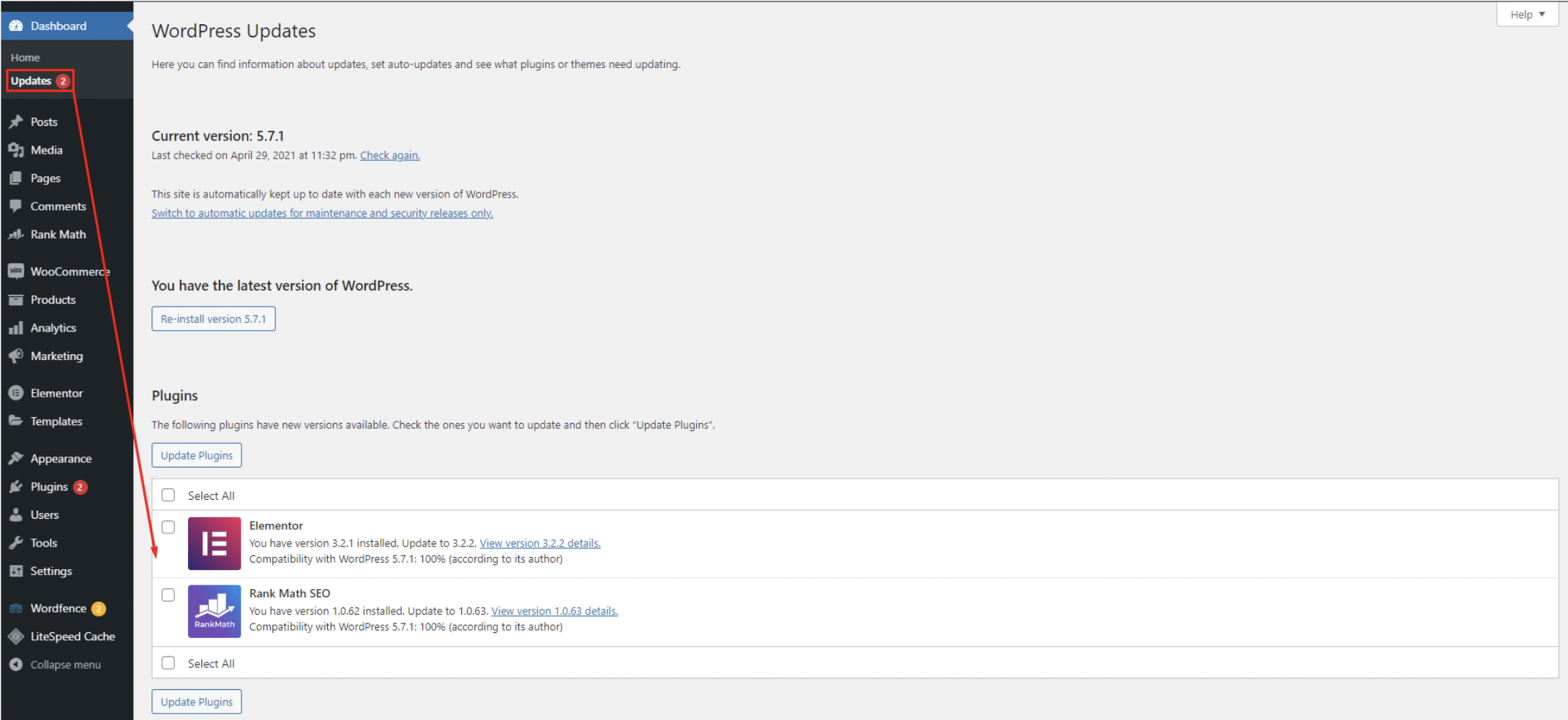
Task: Switch to maintenance and security releases only
Action: pos(322,213)
